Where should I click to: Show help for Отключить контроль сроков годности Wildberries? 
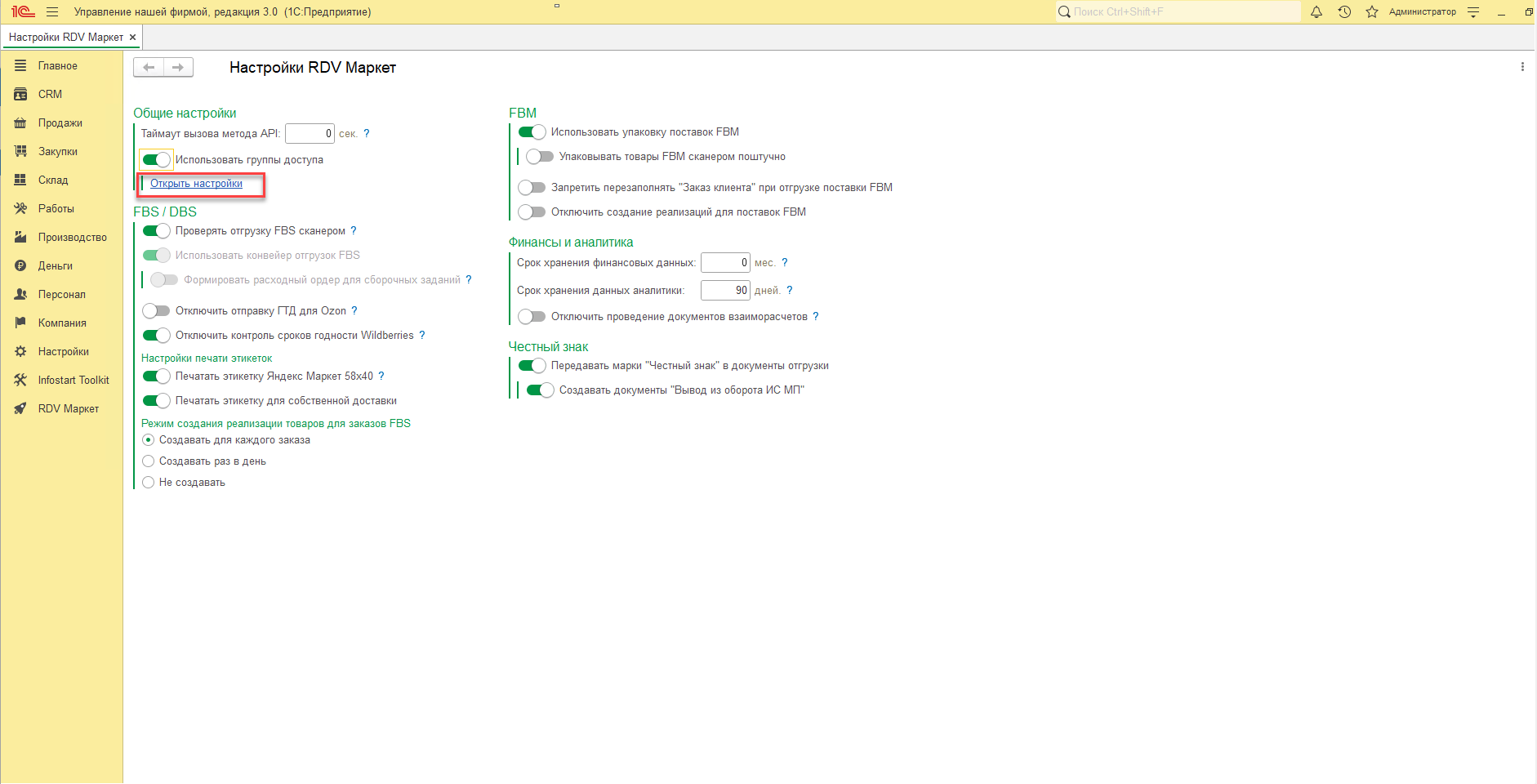(x=422, y=336)
